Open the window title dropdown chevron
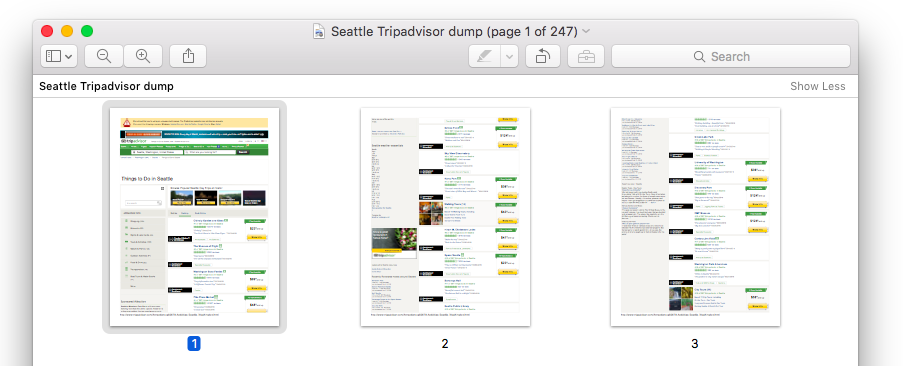Viewport: 903px width, 366px height. click(x=586, y=32)
